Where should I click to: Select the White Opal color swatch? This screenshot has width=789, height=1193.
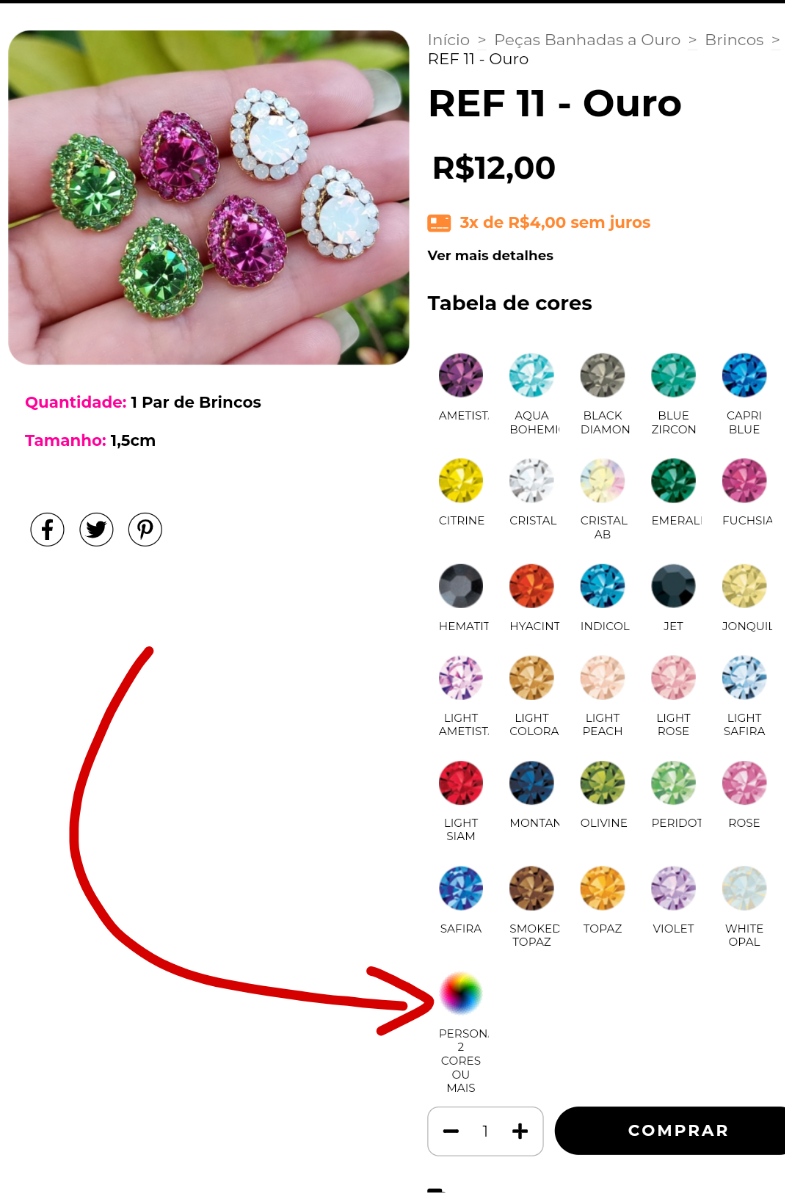(744, 888)
